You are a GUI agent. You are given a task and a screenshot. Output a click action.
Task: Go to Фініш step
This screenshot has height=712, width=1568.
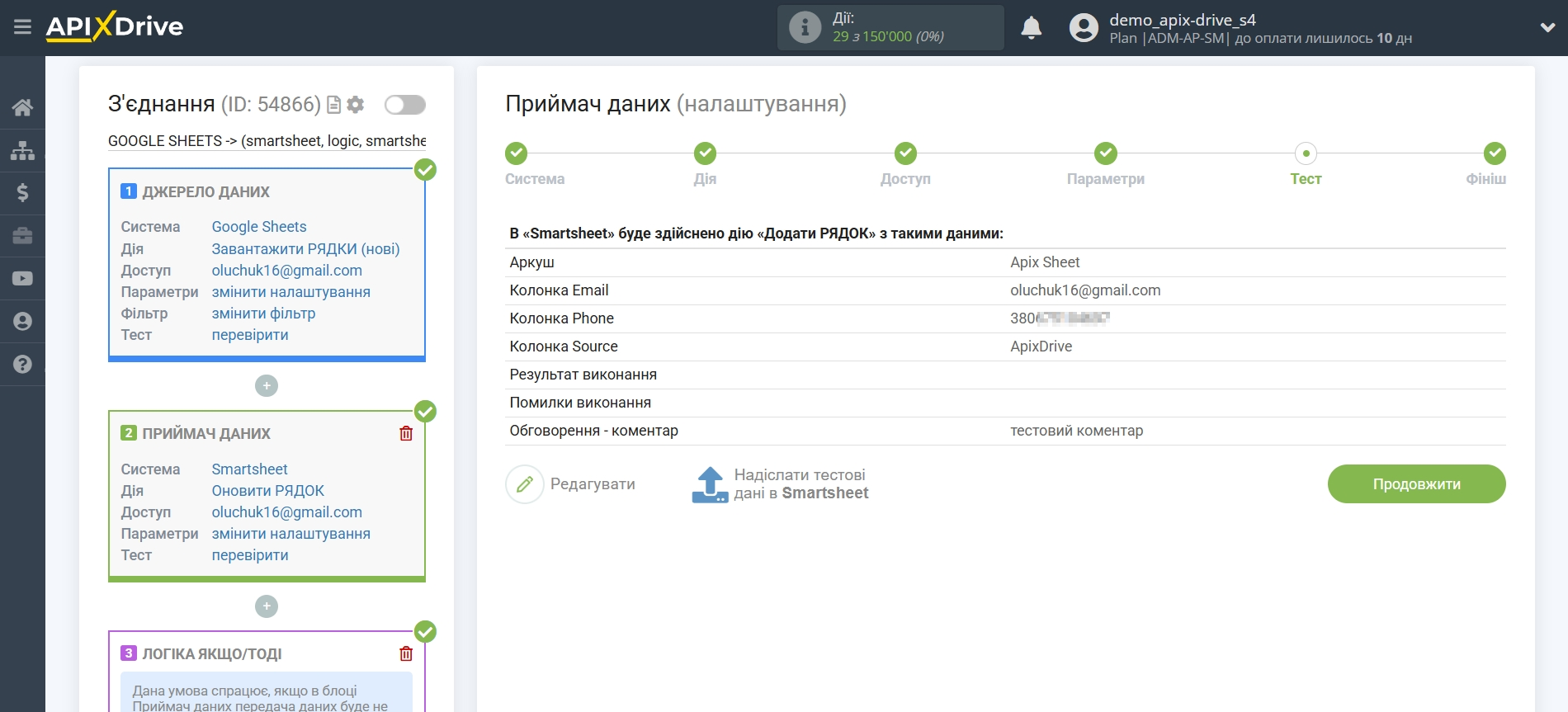tap(1495, 153)
